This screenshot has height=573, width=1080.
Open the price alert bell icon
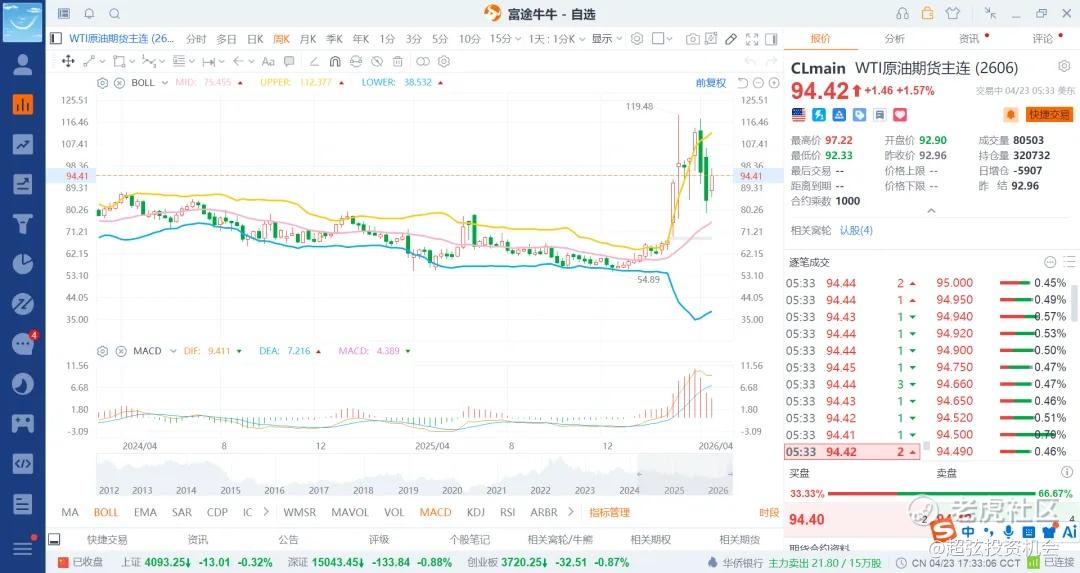click(1011, 114)
